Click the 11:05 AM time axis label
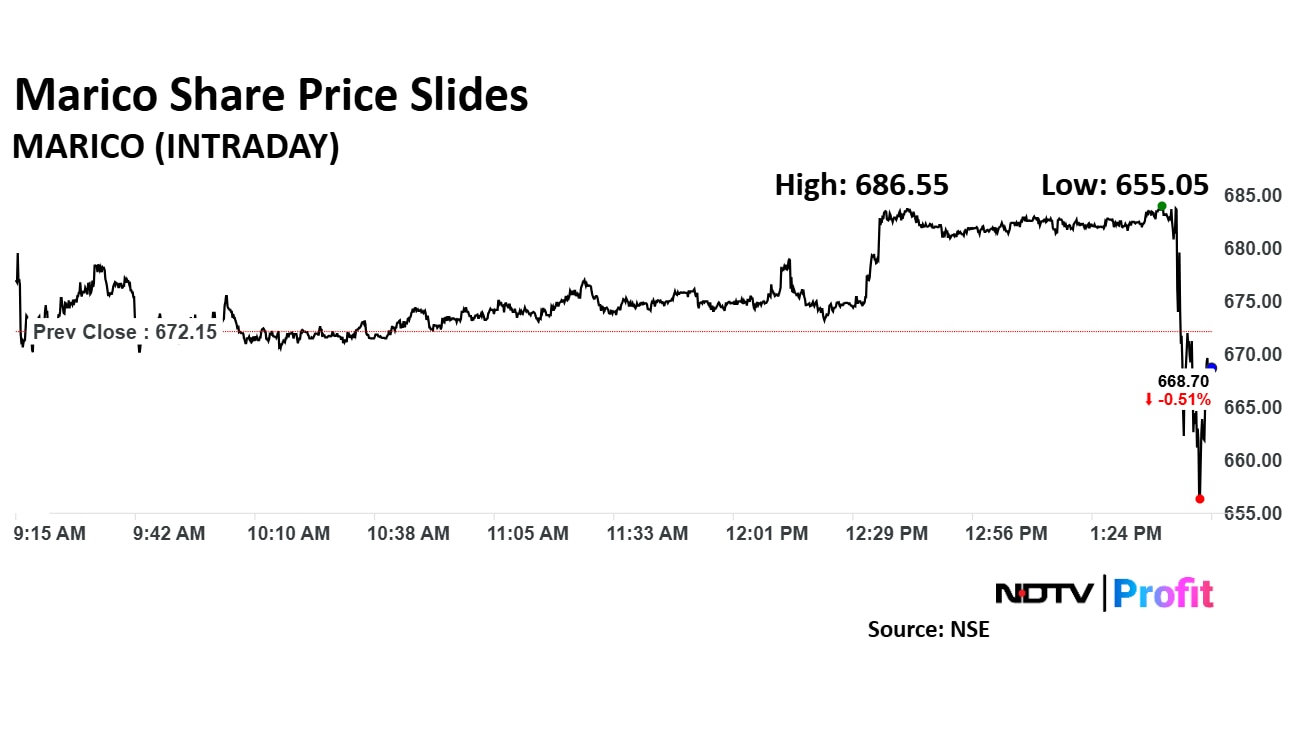The width and height of the screenshot is (1296, 729). tap(528, 534)
